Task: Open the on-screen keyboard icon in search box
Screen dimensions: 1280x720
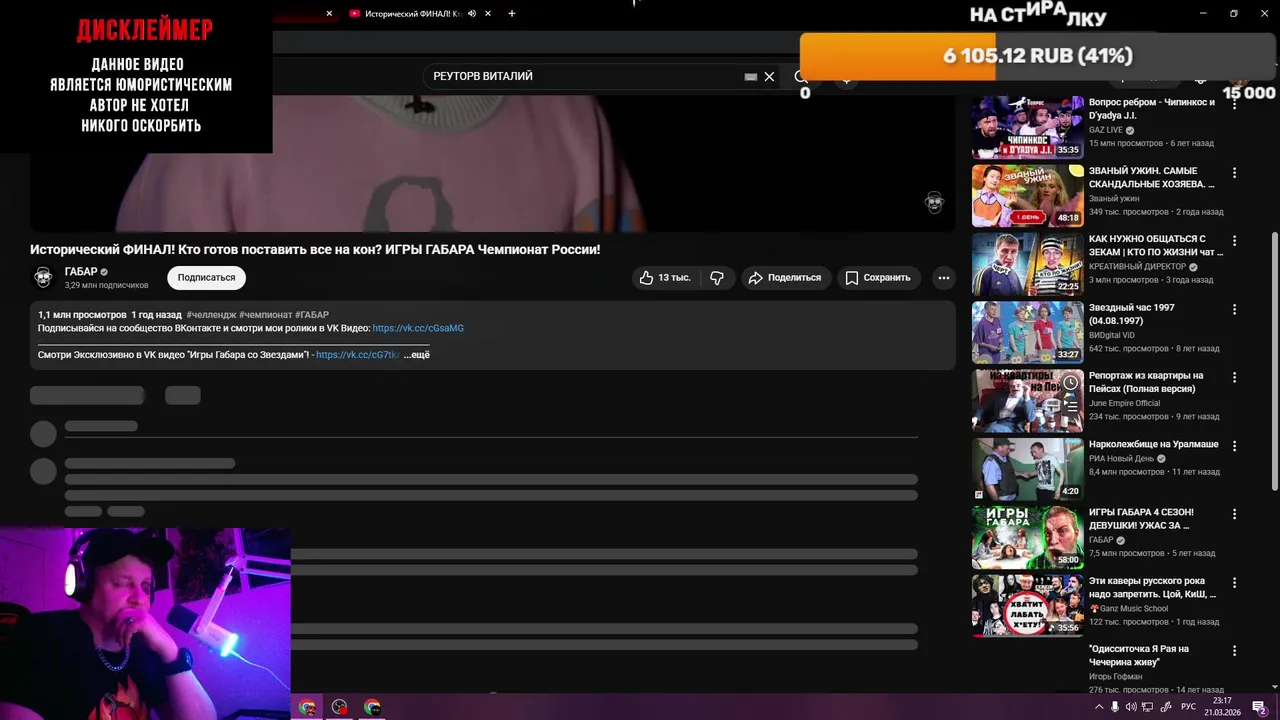Action: [751, 77]
